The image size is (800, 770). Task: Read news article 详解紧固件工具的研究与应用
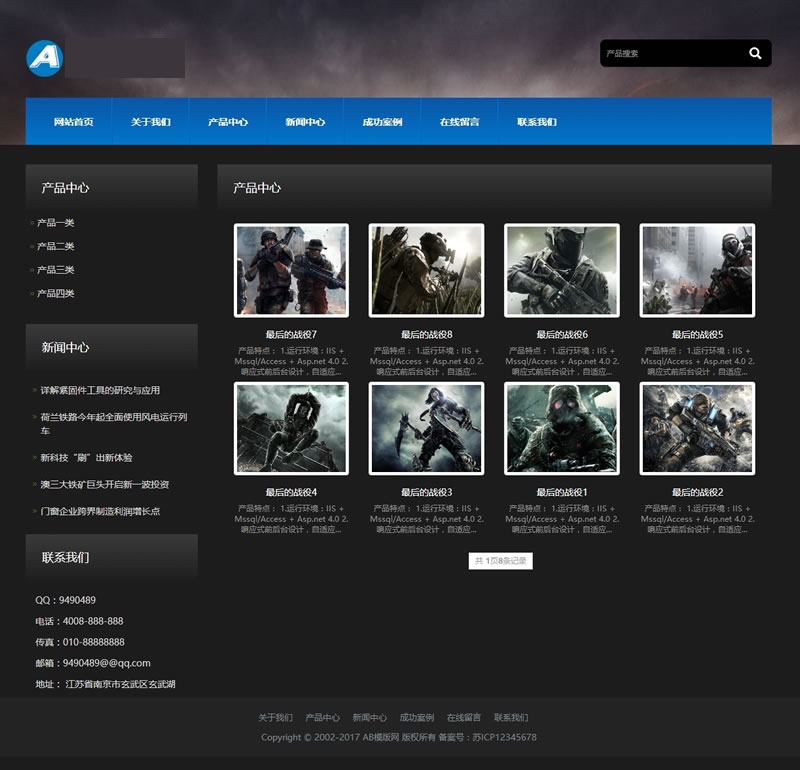tap(100, 390)
